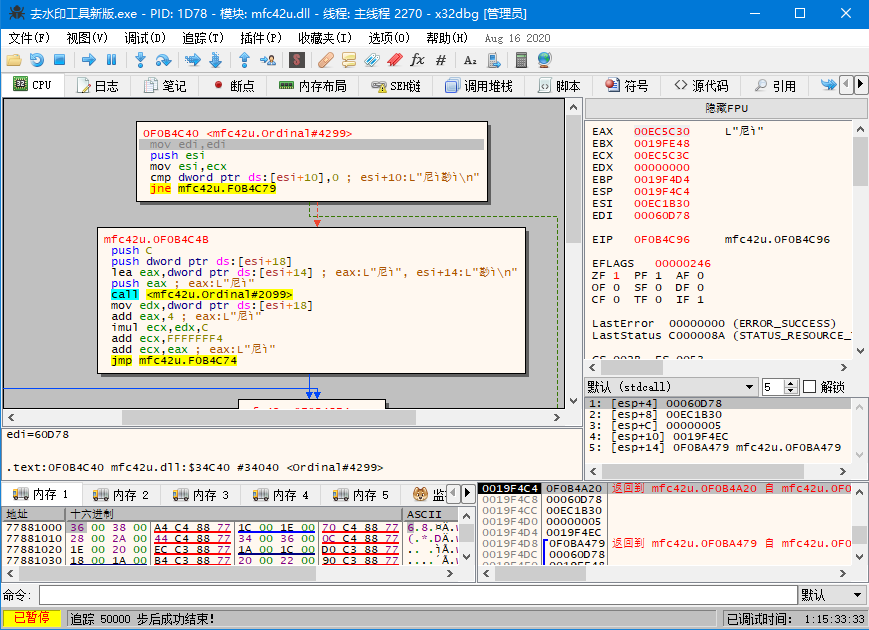This screenshot has width=869, height=630.
Task: Select the CPU tab
Action: [x=32, y=85]
